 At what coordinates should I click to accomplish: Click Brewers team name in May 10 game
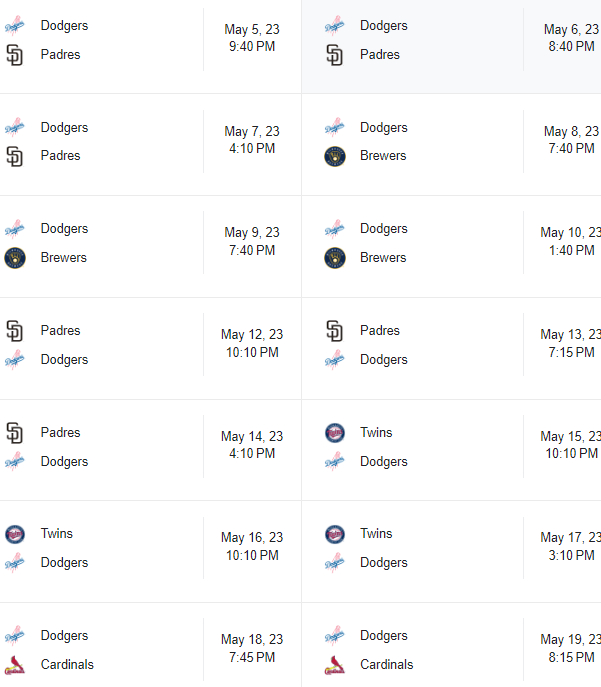383,258
